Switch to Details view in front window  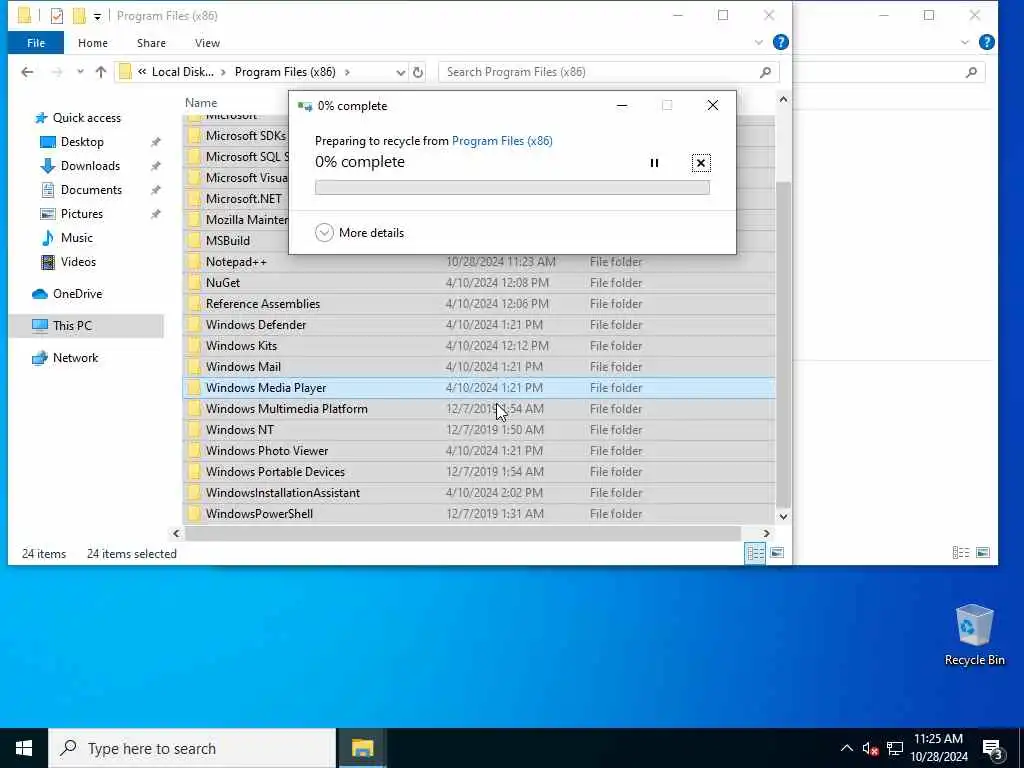coord(756,553)
